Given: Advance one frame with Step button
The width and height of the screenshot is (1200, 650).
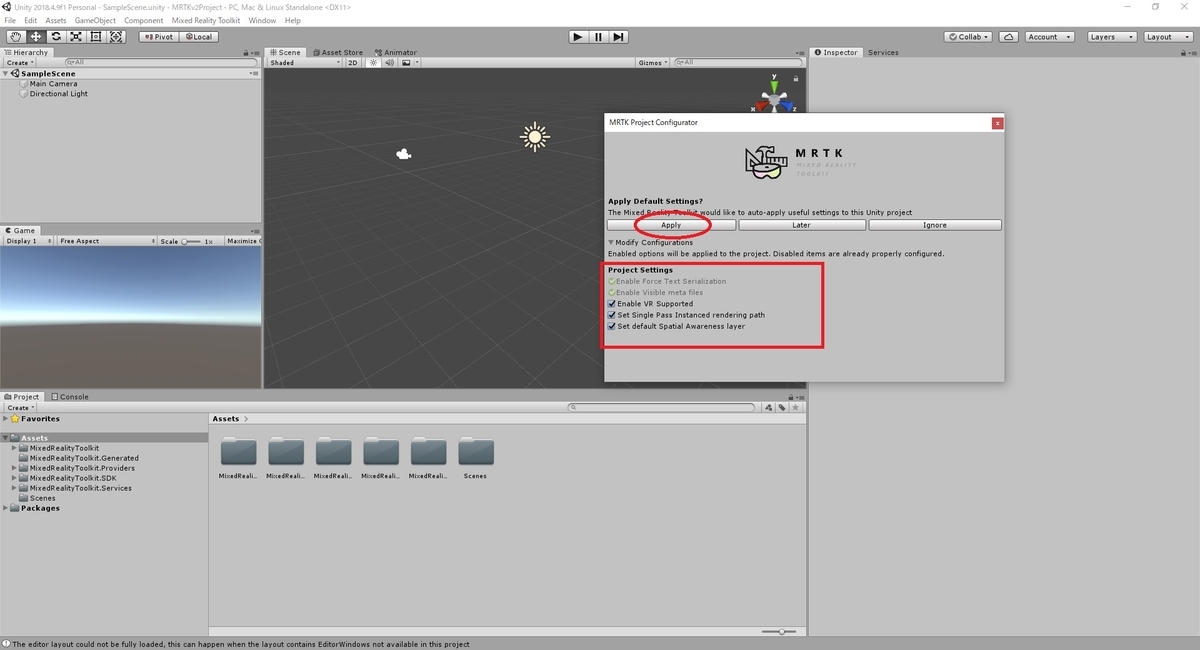Looking at the screenshot, I should (x=619, y=37).
